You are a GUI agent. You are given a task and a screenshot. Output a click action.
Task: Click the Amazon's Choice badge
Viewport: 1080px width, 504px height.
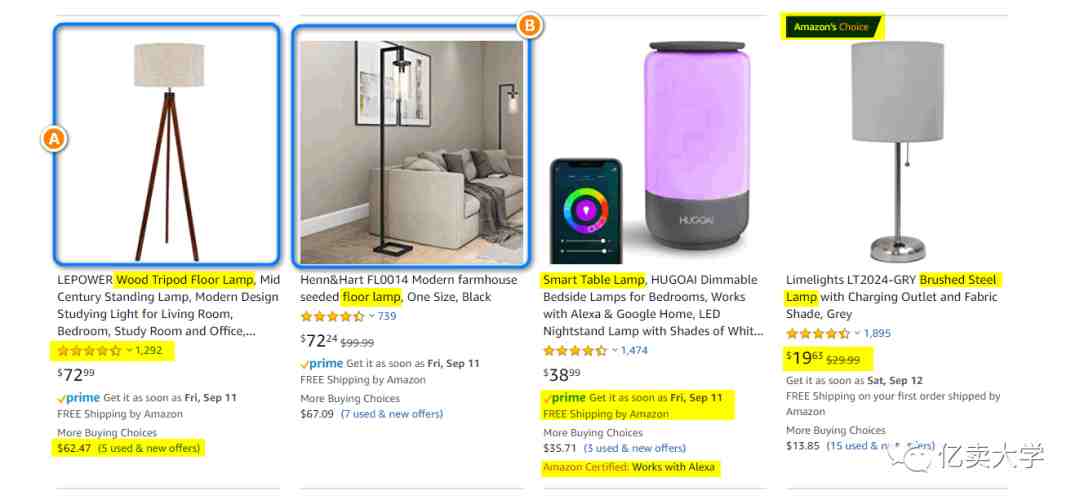coord(831,27)
